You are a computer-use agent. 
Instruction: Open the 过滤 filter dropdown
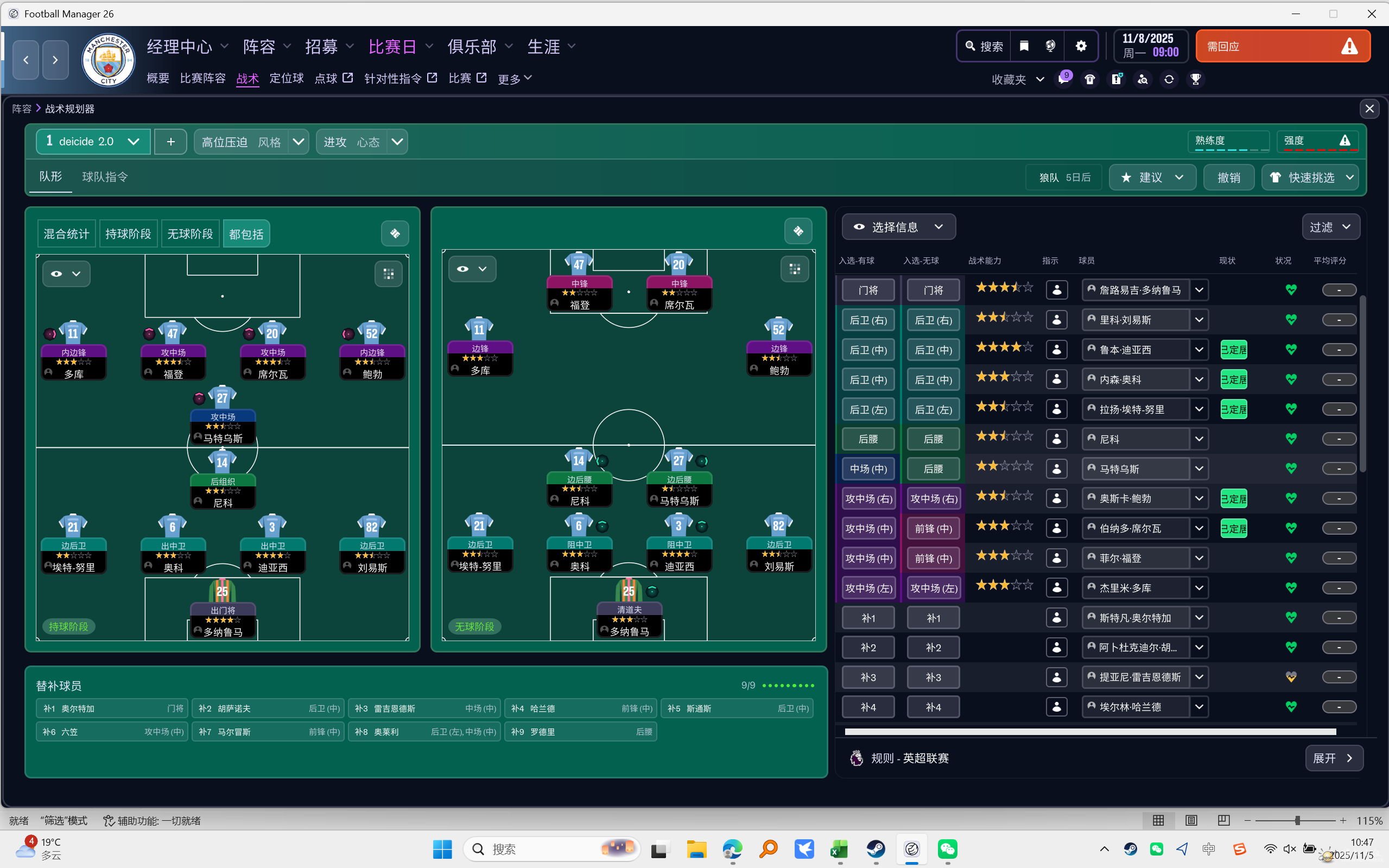(1330, 227)
